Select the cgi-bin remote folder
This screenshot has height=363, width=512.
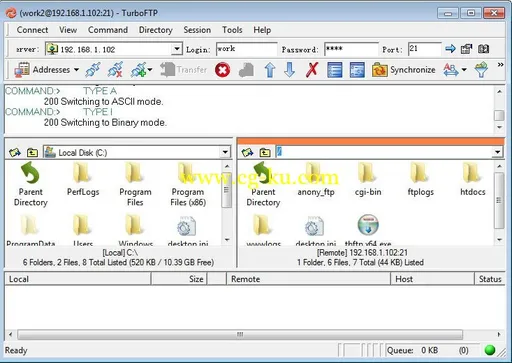click(x=368, y=179)
